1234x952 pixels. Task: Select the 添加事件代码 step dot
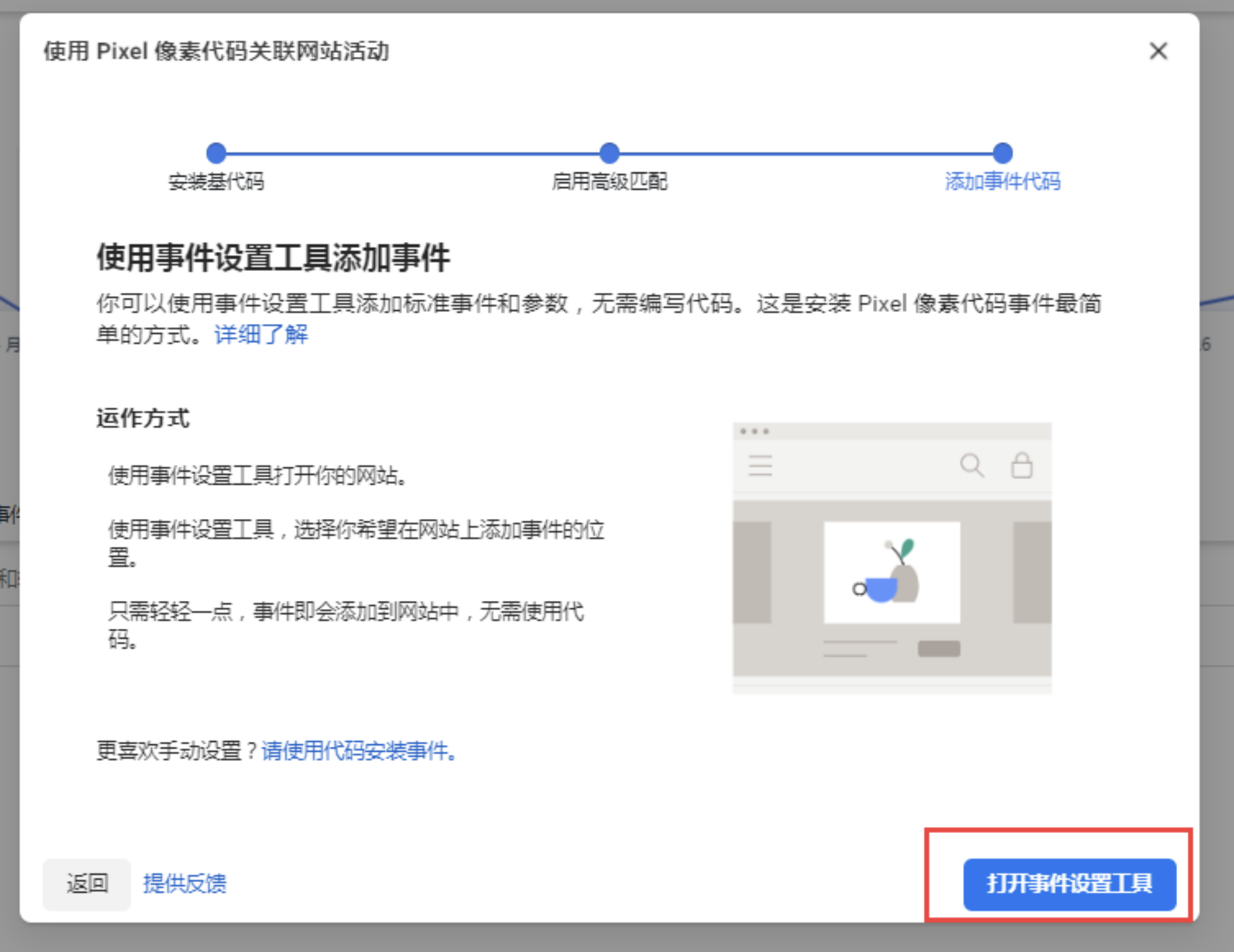[1003, 153]
